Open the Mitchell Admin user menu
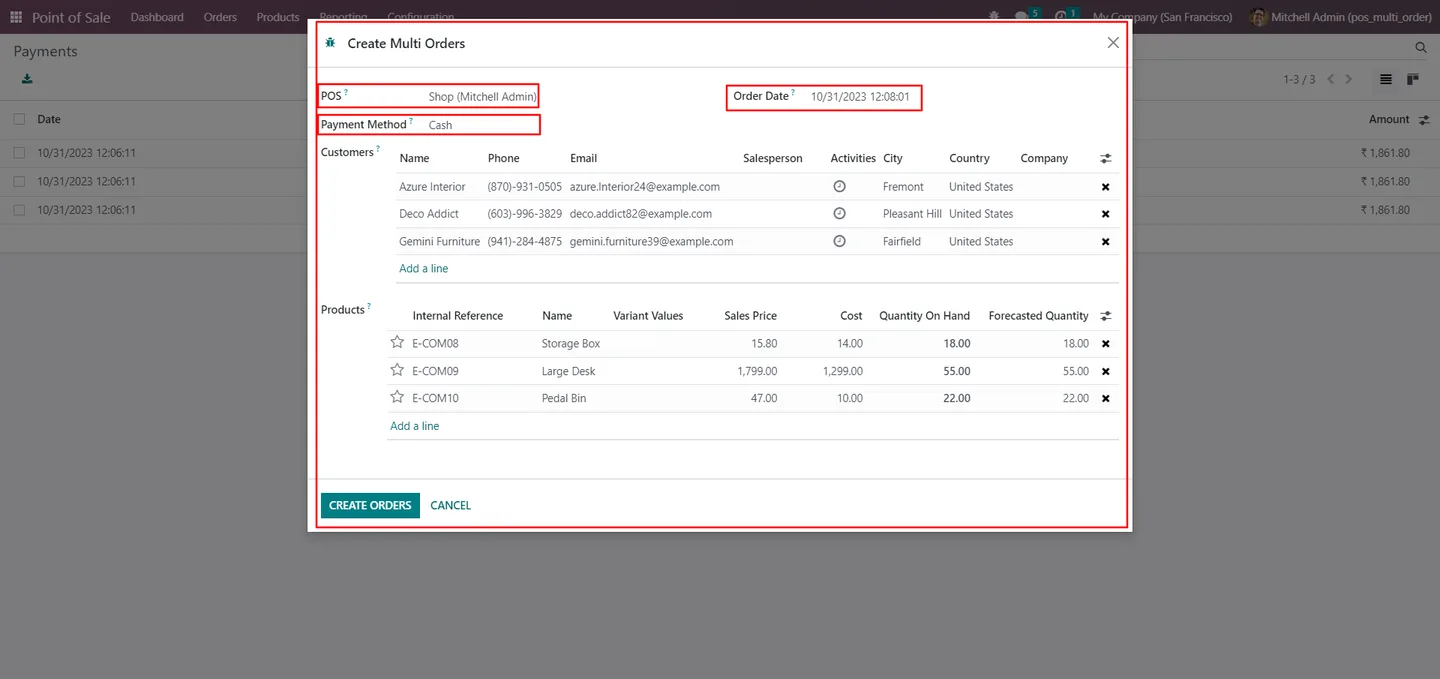This screenshot has height=679, width=1440. pos(1341,17)
